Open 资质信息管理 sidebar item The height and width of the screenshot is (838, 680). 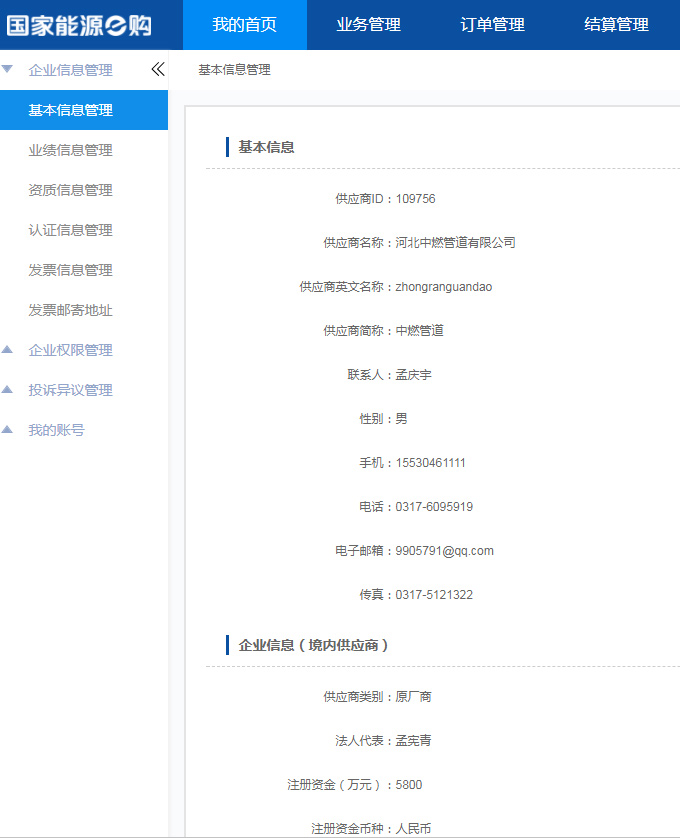click(71, 190)
